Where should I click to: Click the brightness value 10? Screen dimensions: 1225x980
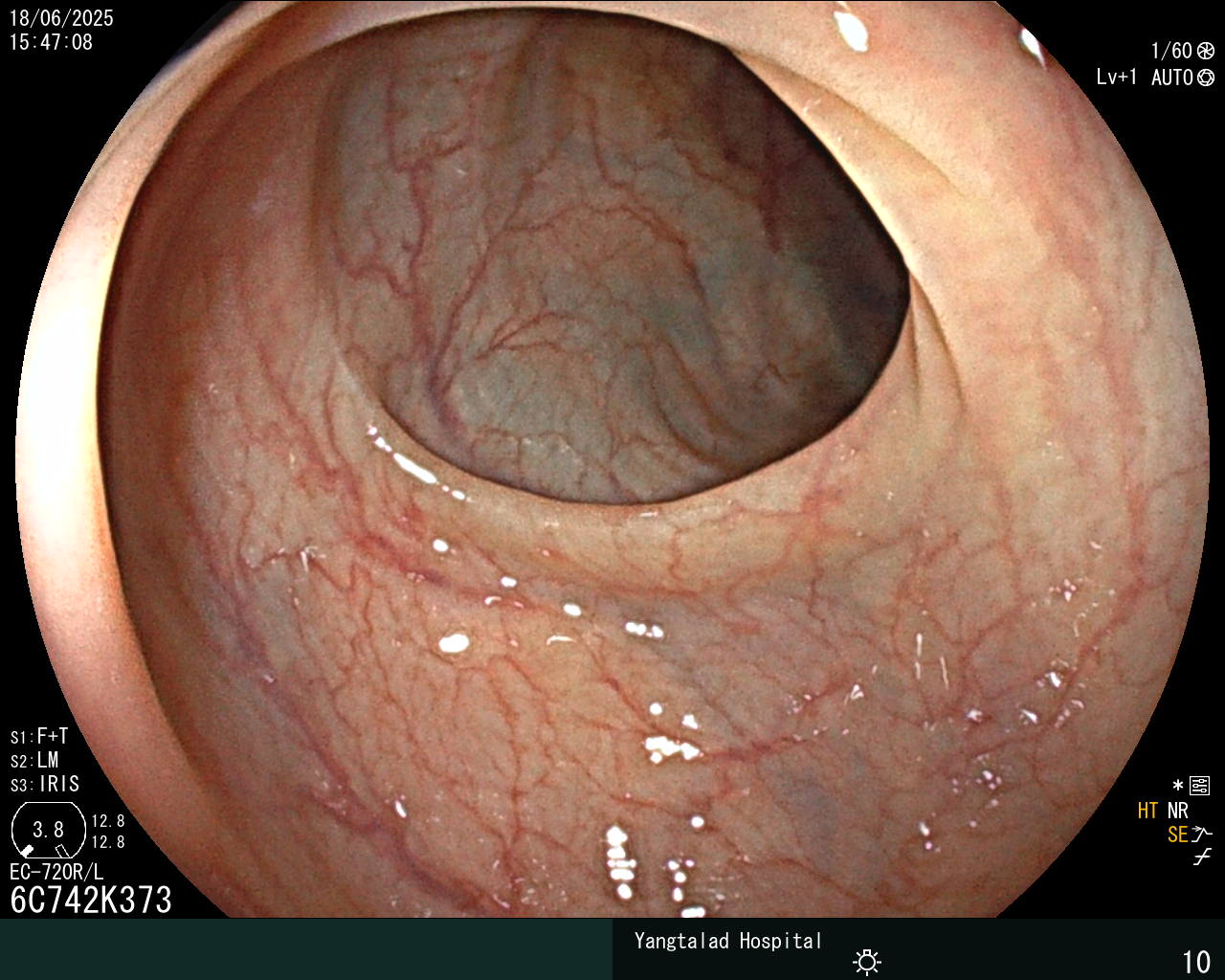[1196, 961]
